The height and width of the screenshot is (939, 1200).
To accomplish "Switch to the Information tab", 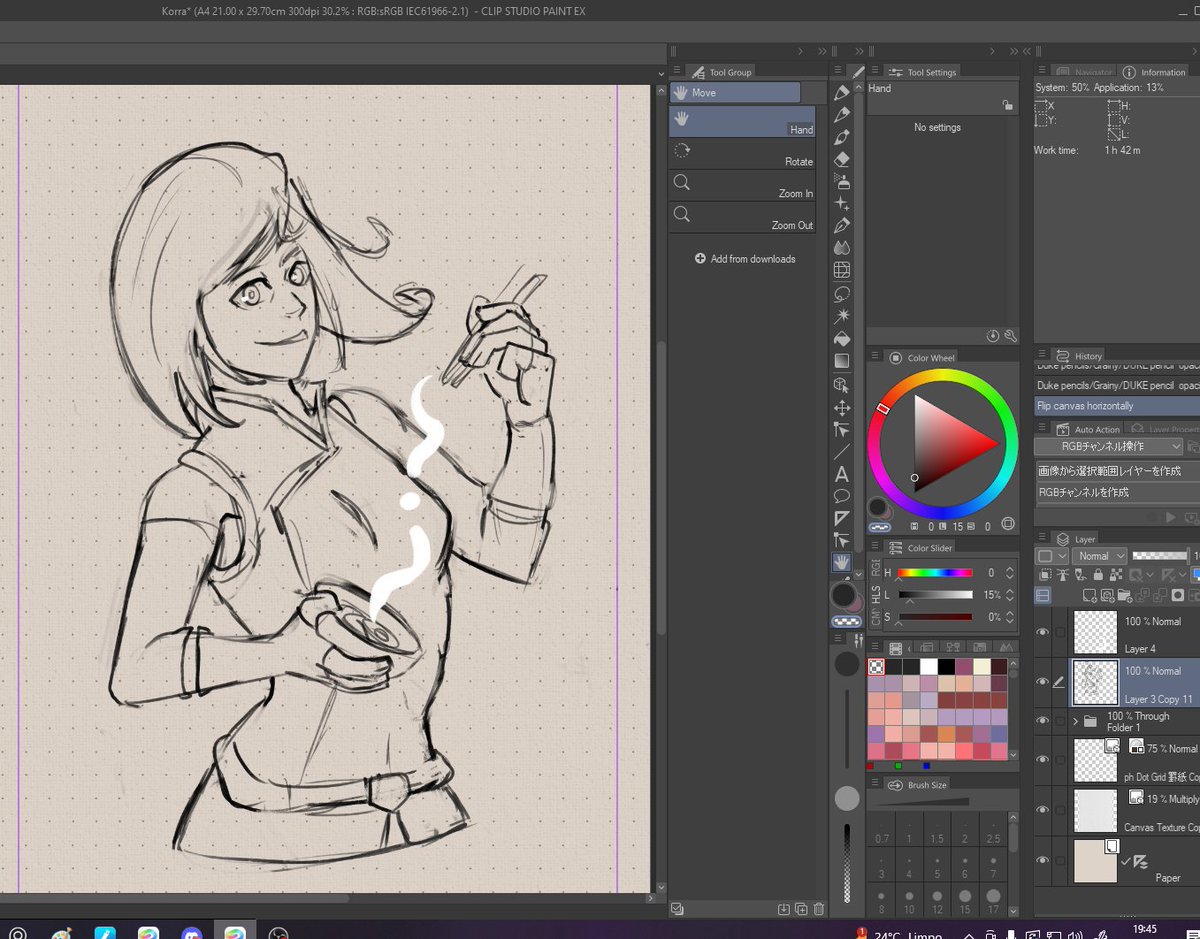I will tap(1154, 72).
